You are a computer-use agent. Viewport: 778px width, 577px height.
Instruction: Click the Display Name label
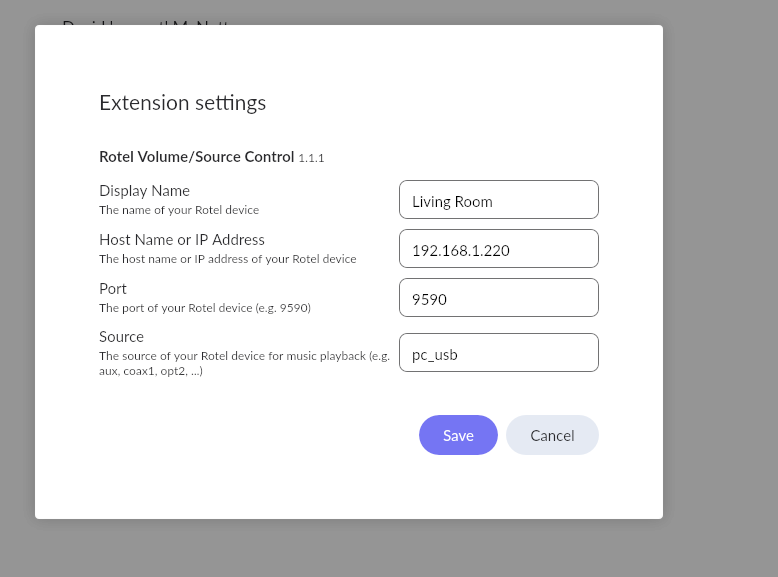point(144,191)
